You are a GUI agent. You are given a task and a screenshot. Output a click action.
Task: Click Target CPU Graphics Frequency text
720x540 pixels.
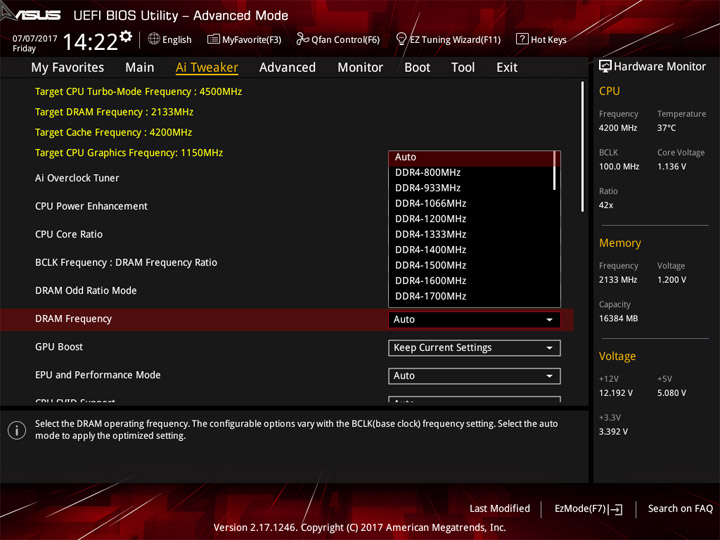pos(129,153)
